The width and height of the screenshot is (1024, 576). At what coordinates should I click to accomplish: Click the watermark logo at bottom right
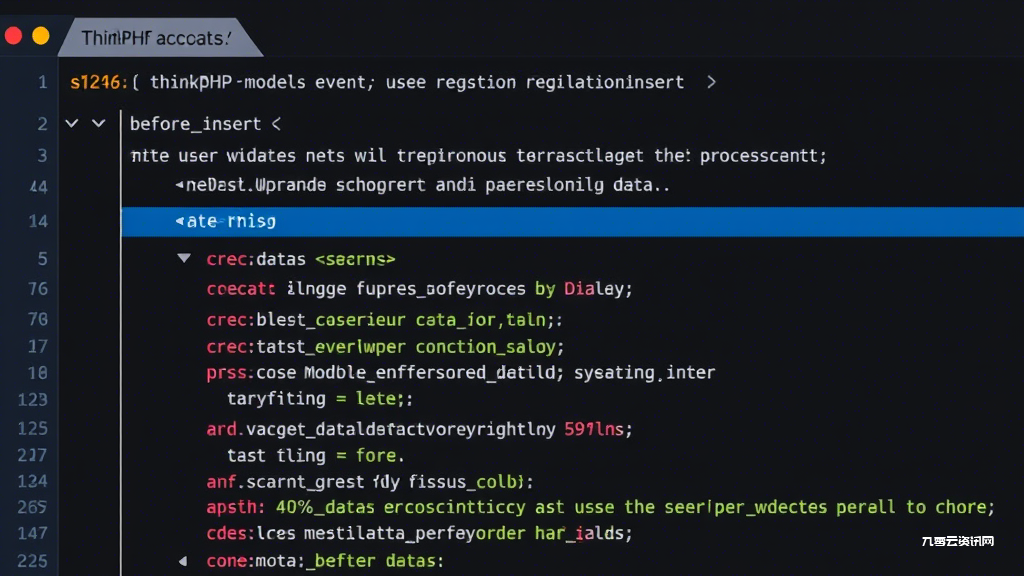tap(957, 541)
